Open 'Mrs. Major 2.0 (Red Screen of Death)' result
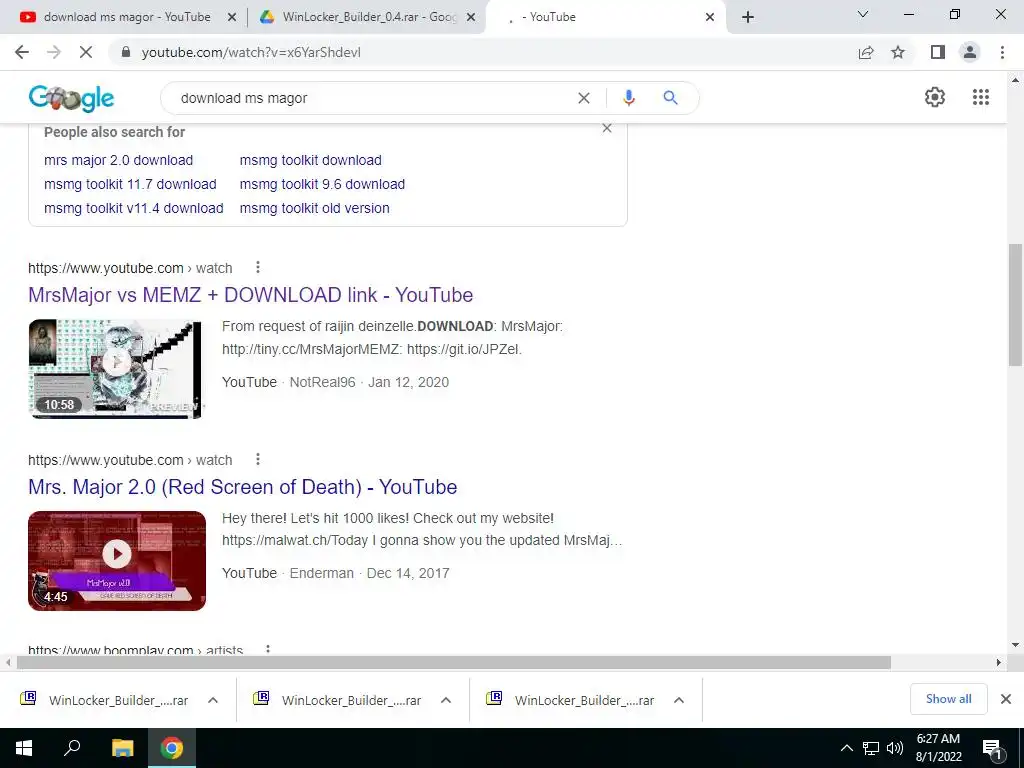Image resolution: width=1024 pixels, height=768 pixels. (242, 487)
